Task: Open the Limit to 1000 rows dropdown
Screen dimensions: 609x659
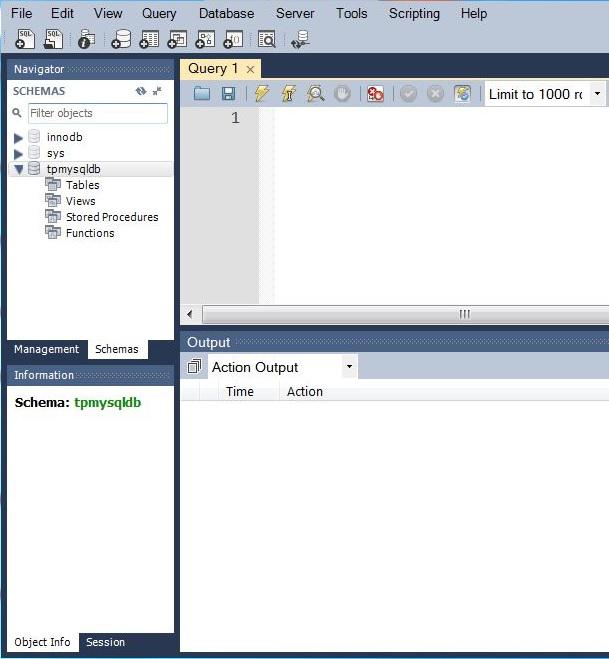Action: point(597,94)
